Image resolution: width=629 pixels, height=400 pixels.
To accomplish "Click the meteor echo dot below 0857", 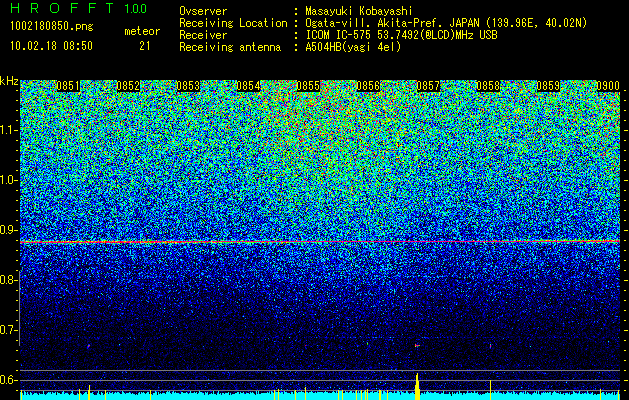I will pos(417,345).
